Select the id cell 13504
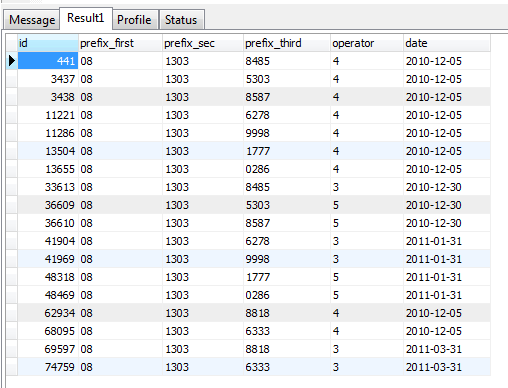Image resolution: width=508 pixels, height=388 pixels. click(48, 151)
